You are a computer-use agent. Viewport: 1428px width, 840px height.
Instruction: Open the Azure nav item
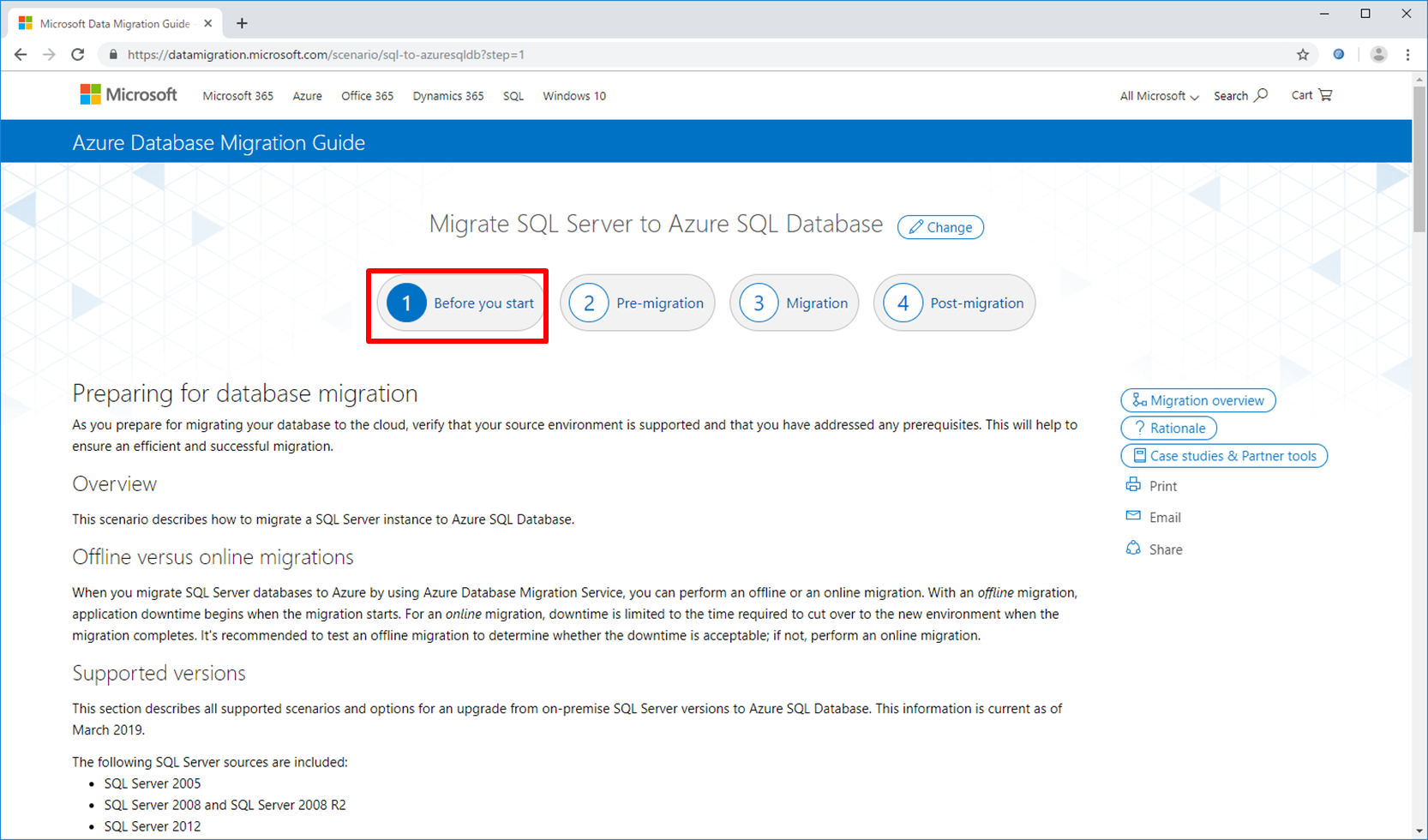pyautogui.click(x=308, y=96)
